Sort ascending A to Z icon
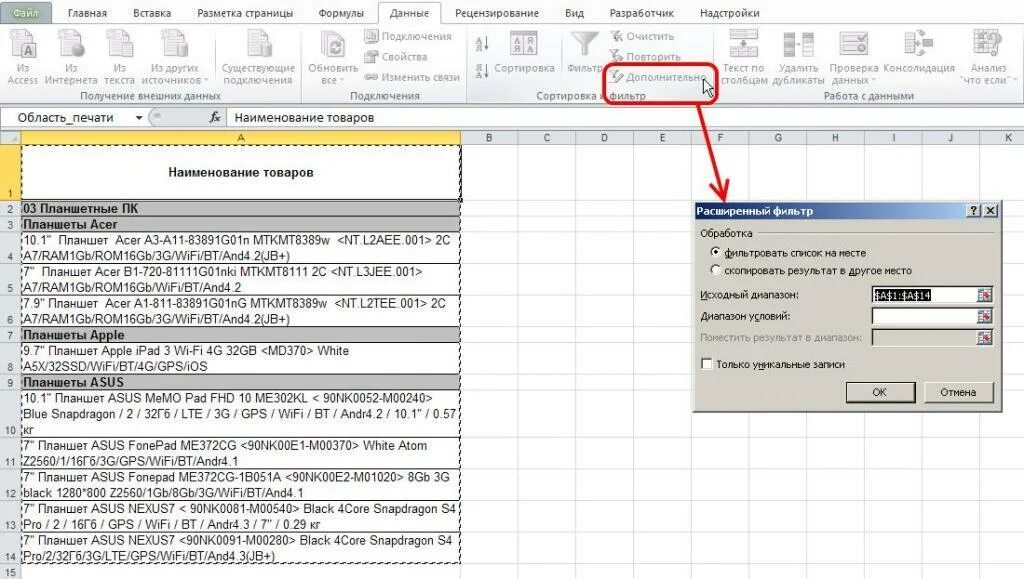1024x579 pixels. point(482,44)
